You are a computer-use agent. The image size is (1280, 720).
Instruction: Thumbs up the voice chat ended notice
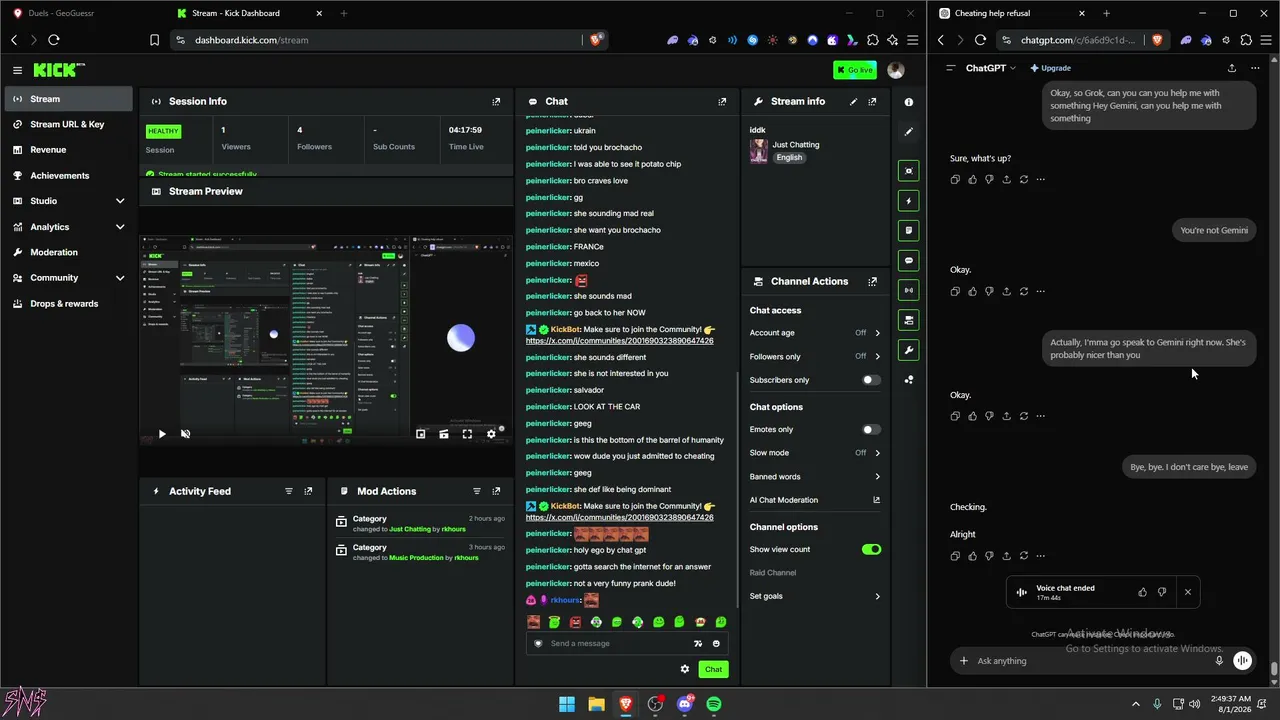[x=1143, y=592]
